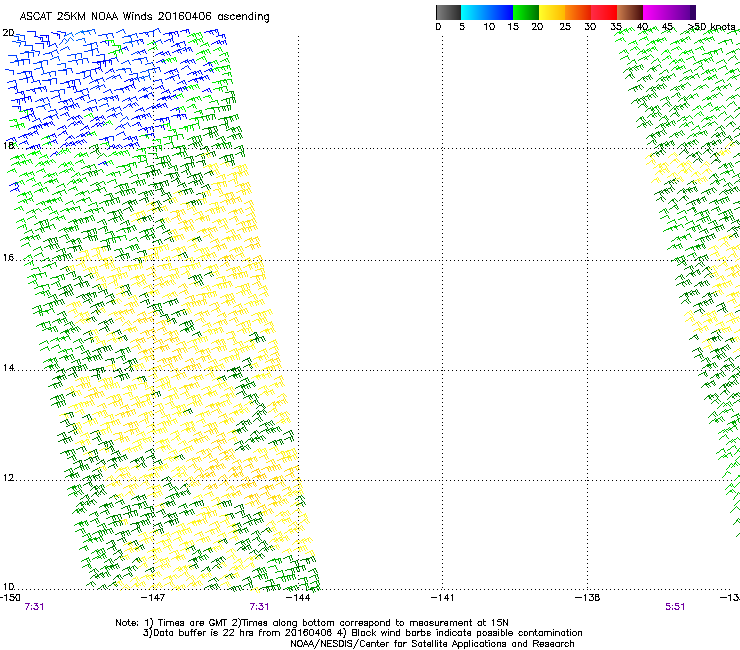The width and height of the screenshot is (740, 650).
Task: Click the purple 7:31 time under -150
Action: [x=34, y=607]
